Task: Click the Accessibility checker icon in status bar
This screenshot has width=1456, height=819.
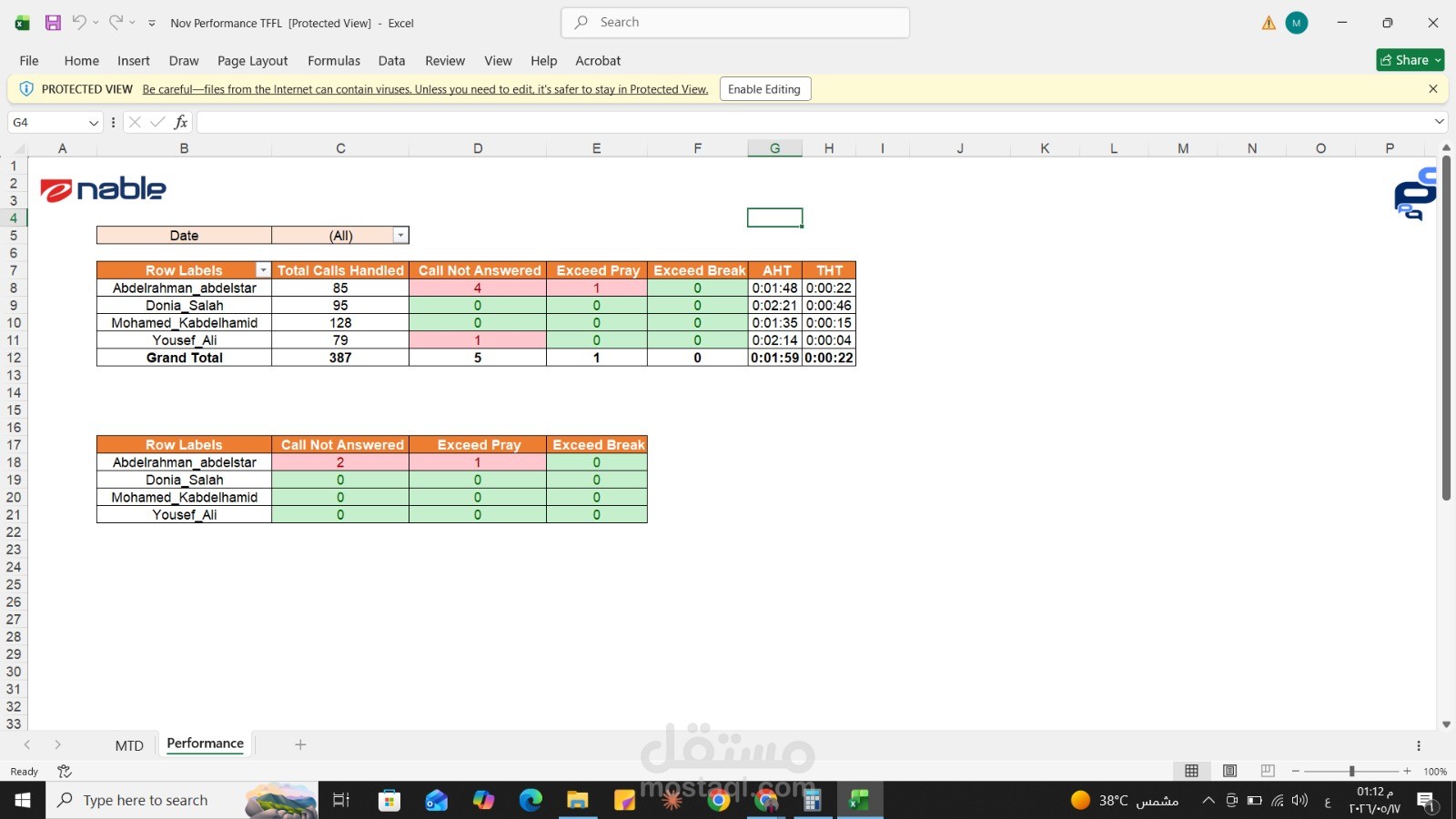Action: (x=65, y=772)
